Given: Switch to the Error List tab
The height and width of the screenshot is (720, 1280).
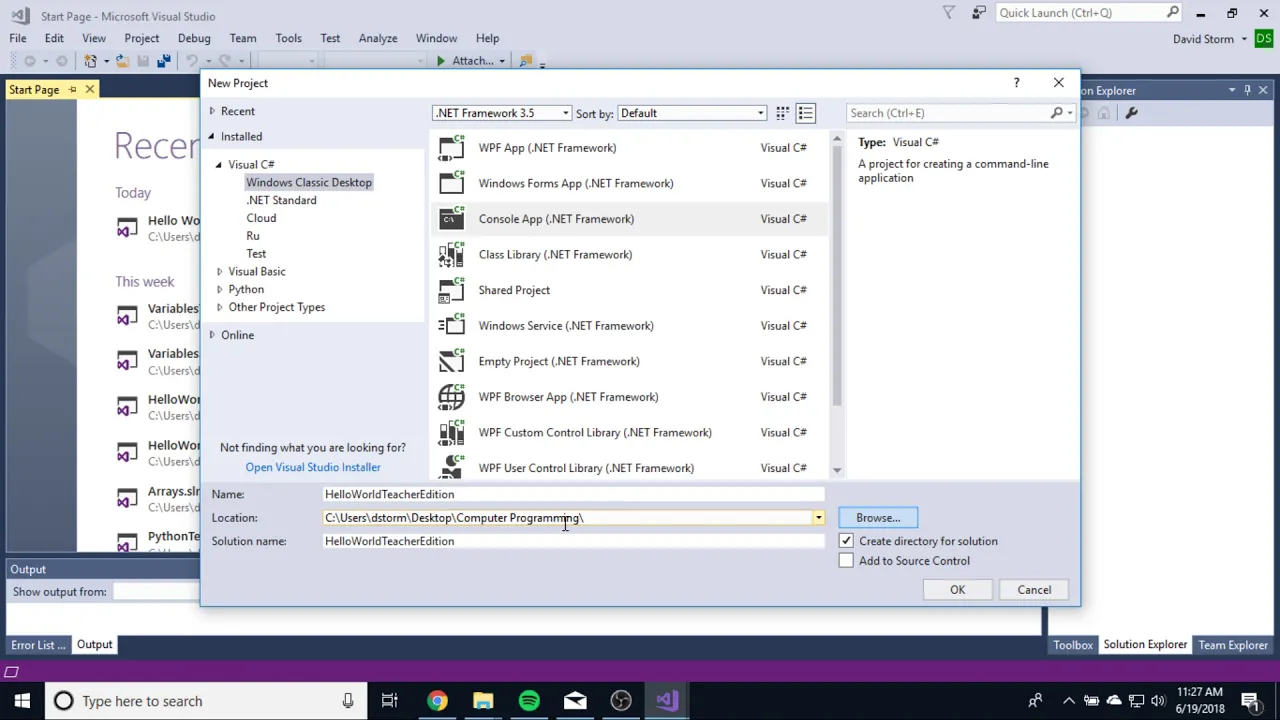Looking at the screenshot, I should click(x=38, y=645).
